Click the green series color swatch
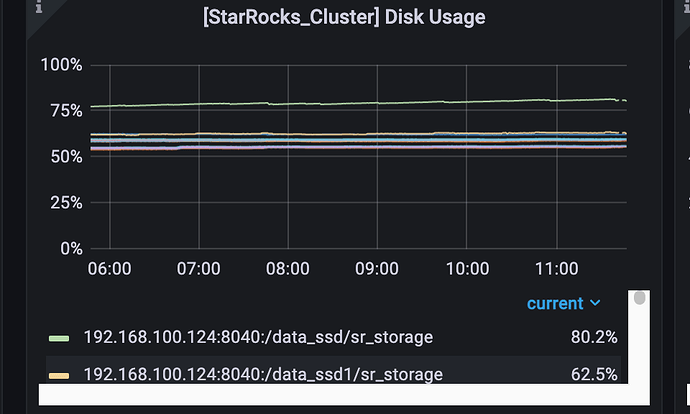This screenshot has height=414, width=690. (59, 338)
